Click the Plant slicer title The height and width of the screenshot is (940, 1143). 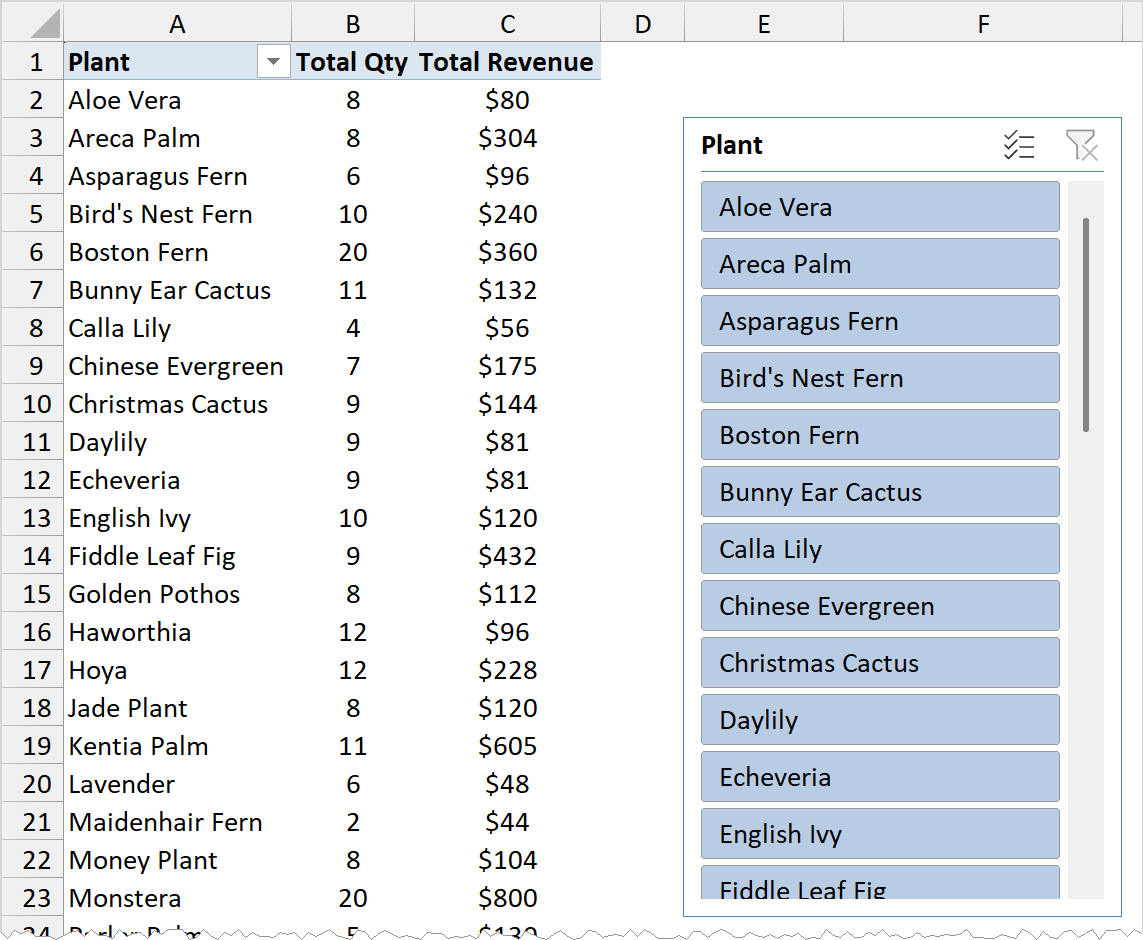[x=731, y=145]
